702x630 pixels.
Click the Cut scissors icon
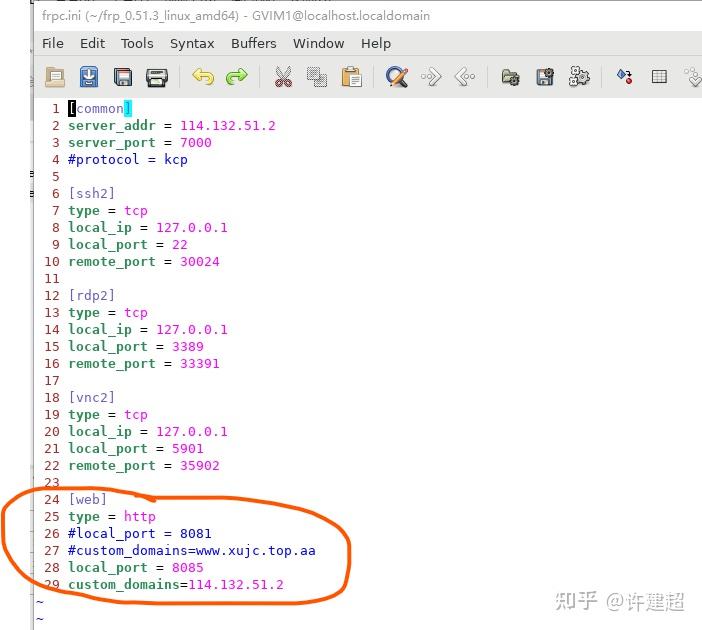click(x=283, y=77)
